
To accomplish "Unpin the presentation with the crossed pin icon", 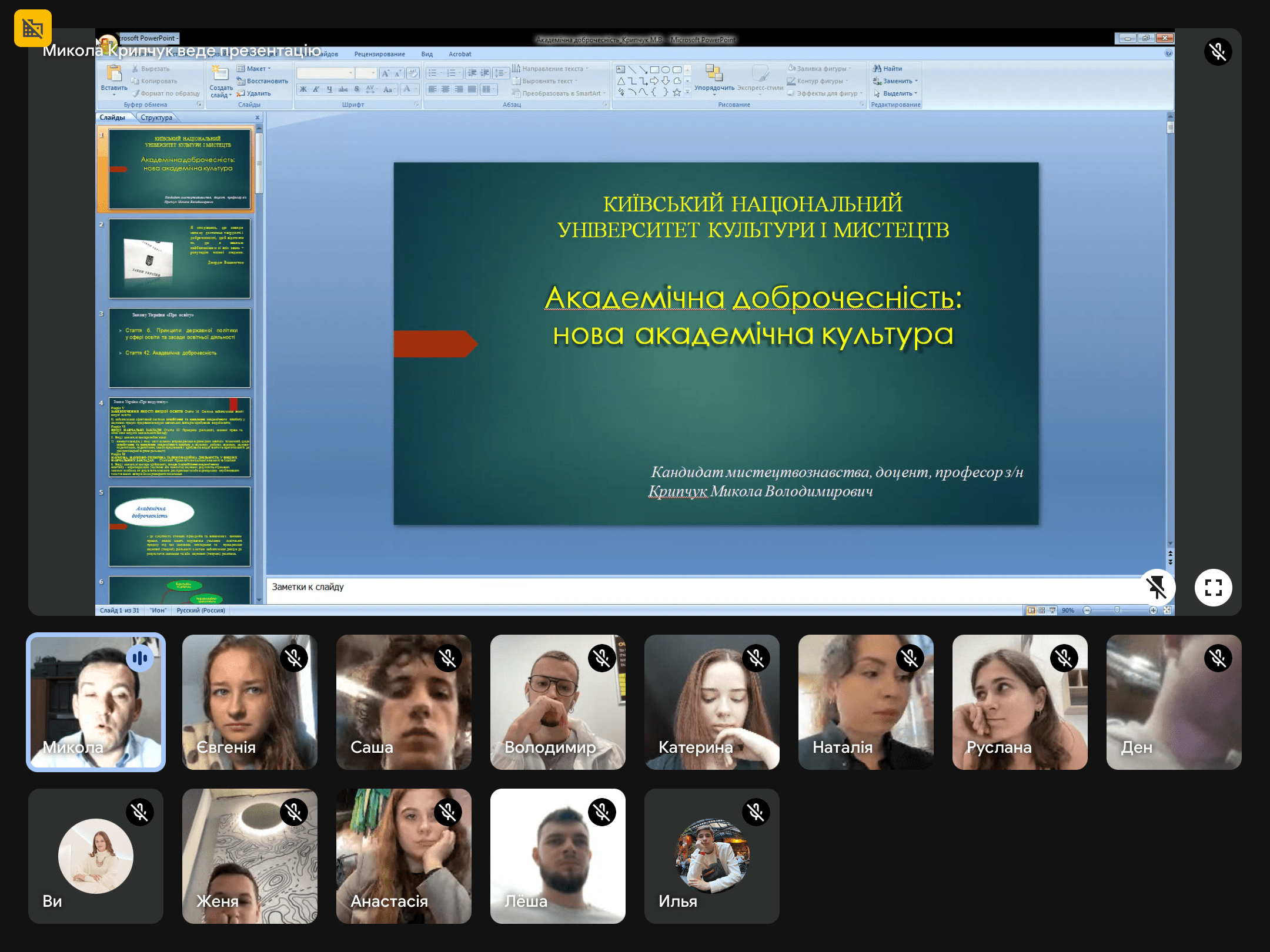I will tap(1156, 587).
